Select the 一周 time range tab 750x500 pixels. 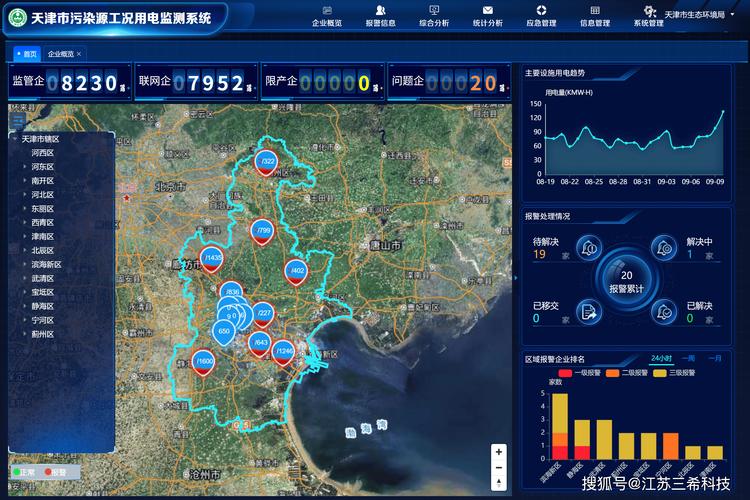coord(688,358)
